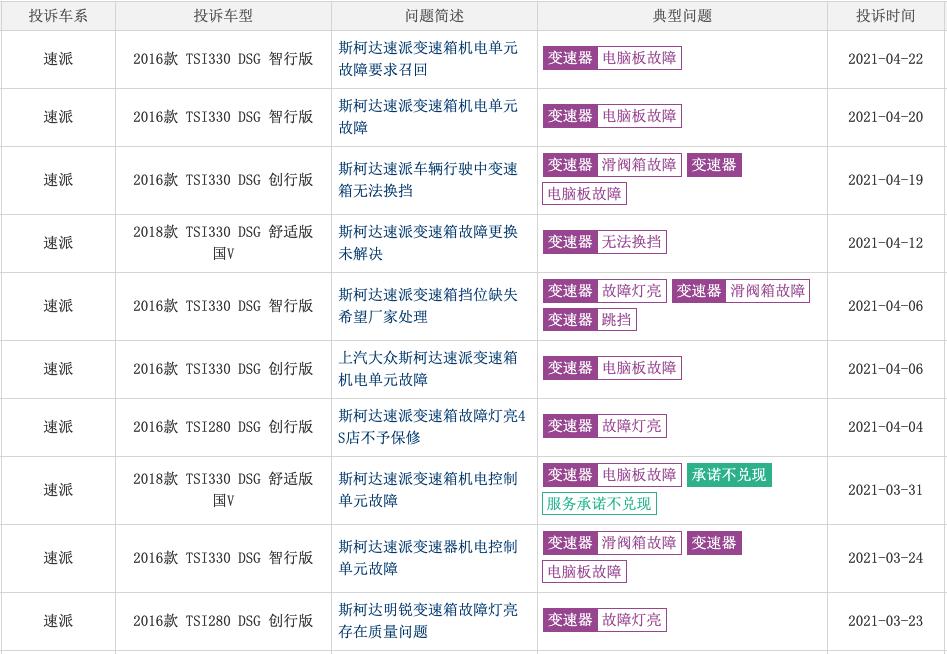Screen dimensions: 947x654
Task: Open complaint link about 要求召回 recall request
Action: click(428, 59)
